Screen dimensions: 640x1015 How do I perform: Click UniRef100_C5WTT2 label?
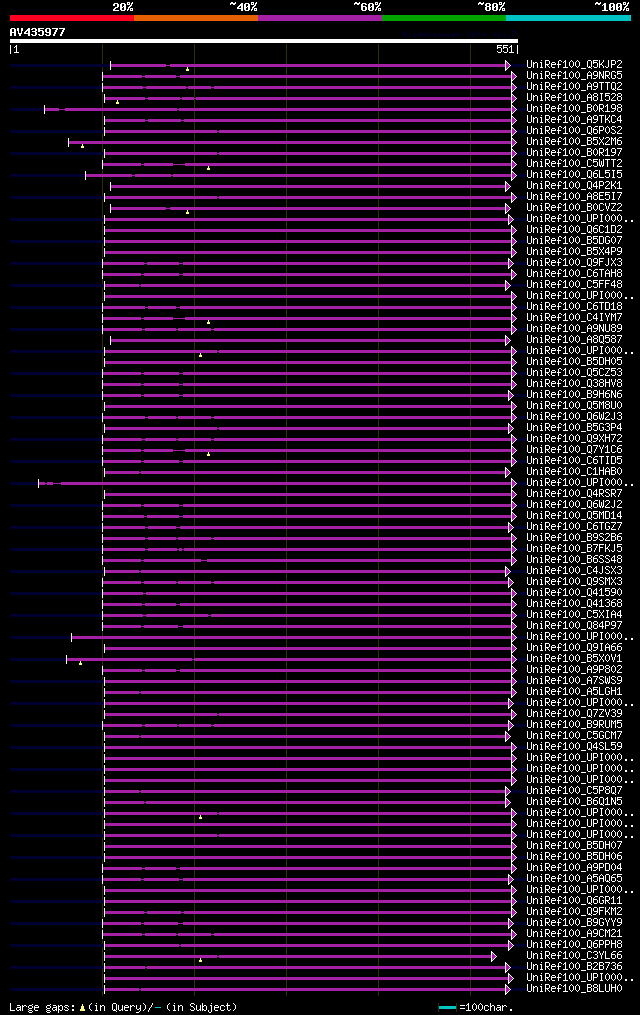tap(574, 164)
